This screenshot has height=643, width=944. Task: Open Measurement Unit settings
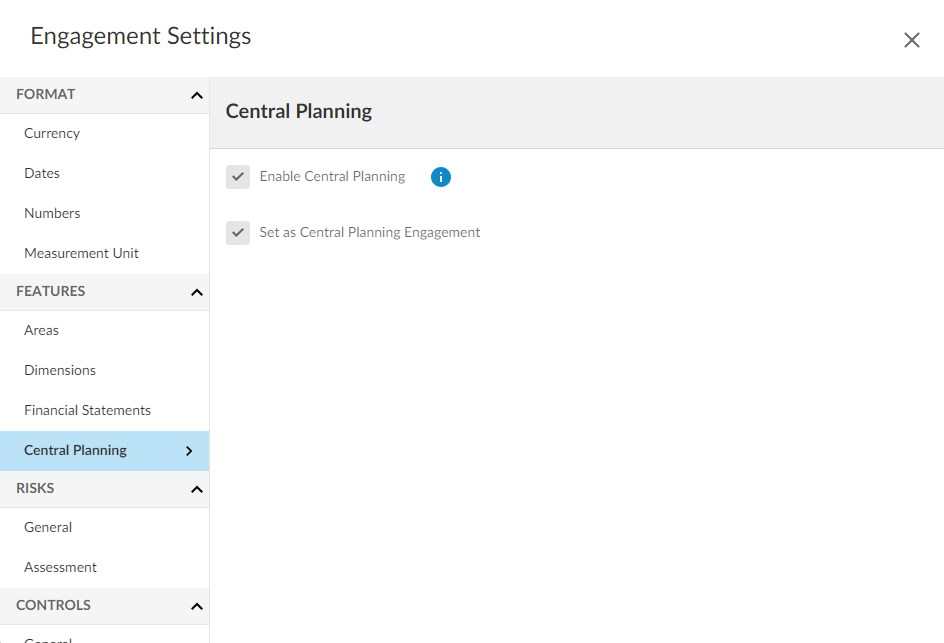pos(81,253)
